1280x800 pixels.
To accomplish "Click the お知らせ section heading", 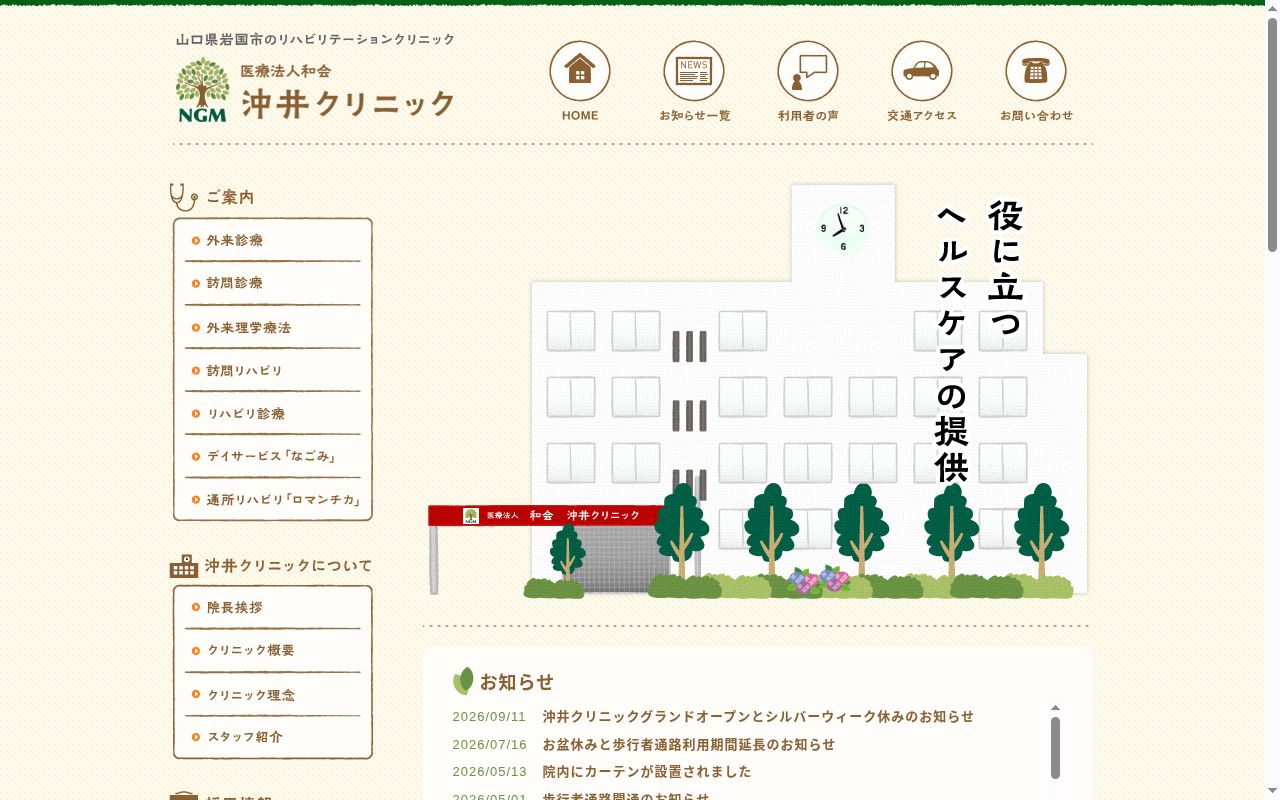I will (x=516, y=682).
